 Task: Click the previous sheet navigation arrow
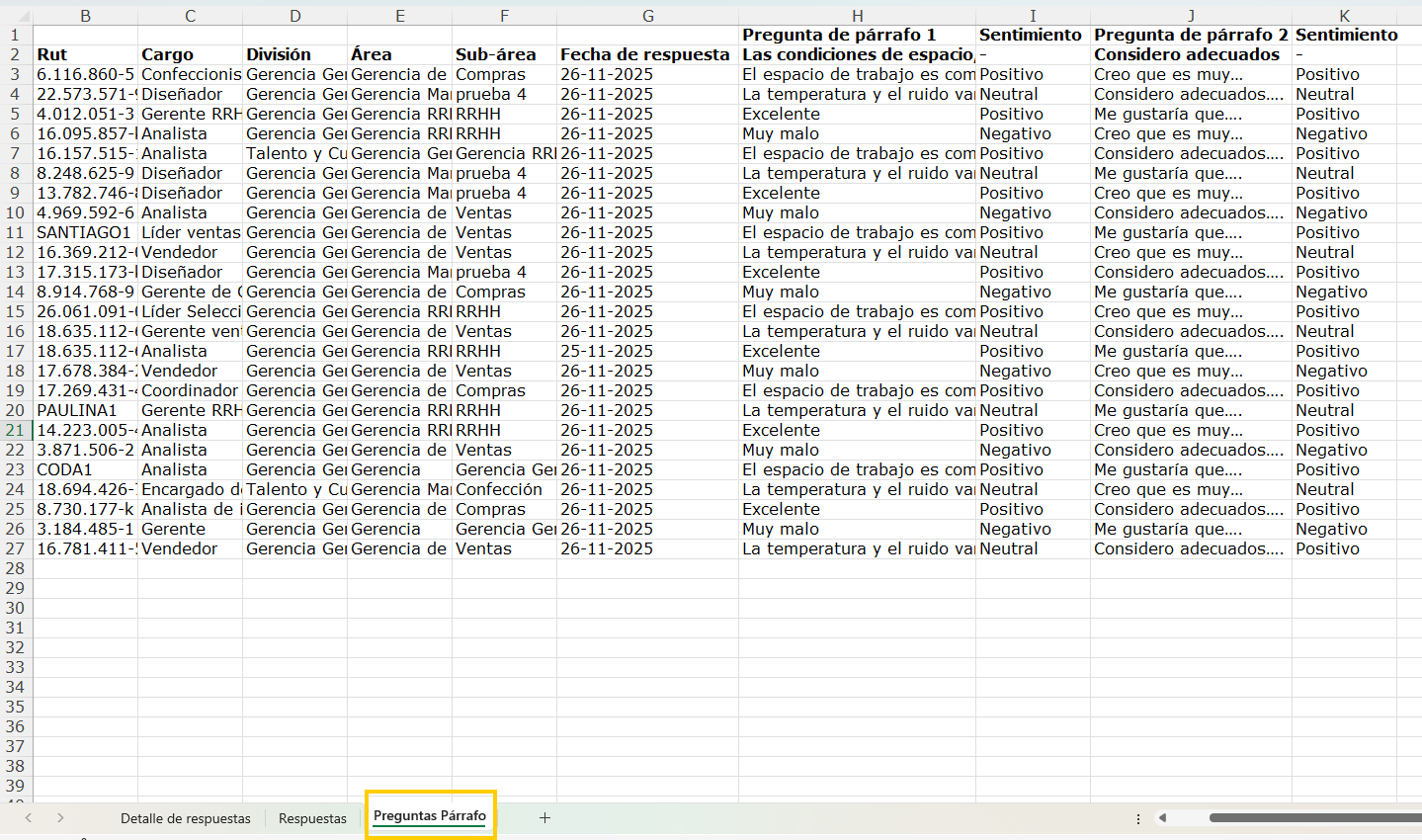point(29,817)
